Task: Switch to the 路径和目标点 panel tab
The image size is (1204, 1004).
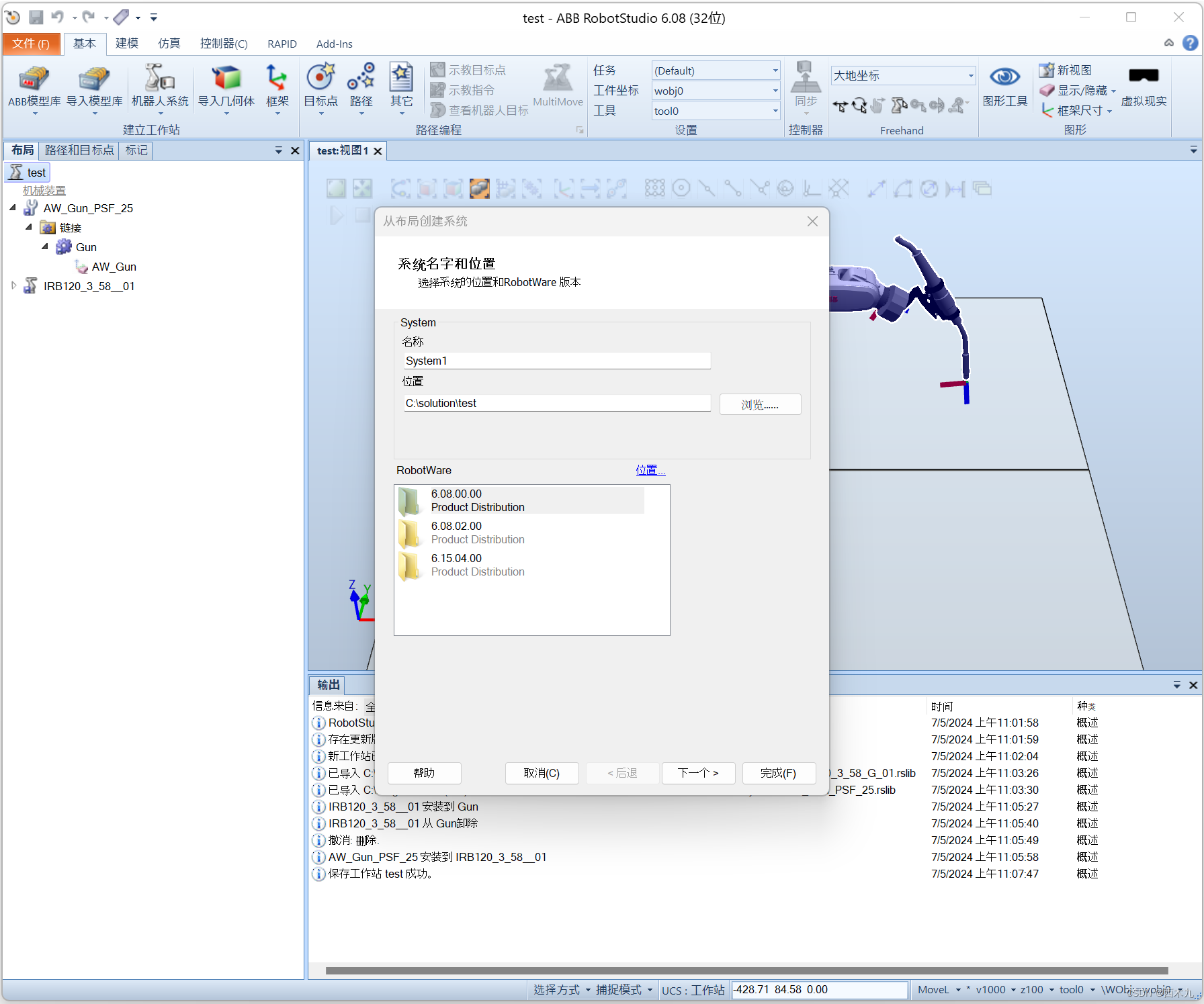Action: point(79,150)
